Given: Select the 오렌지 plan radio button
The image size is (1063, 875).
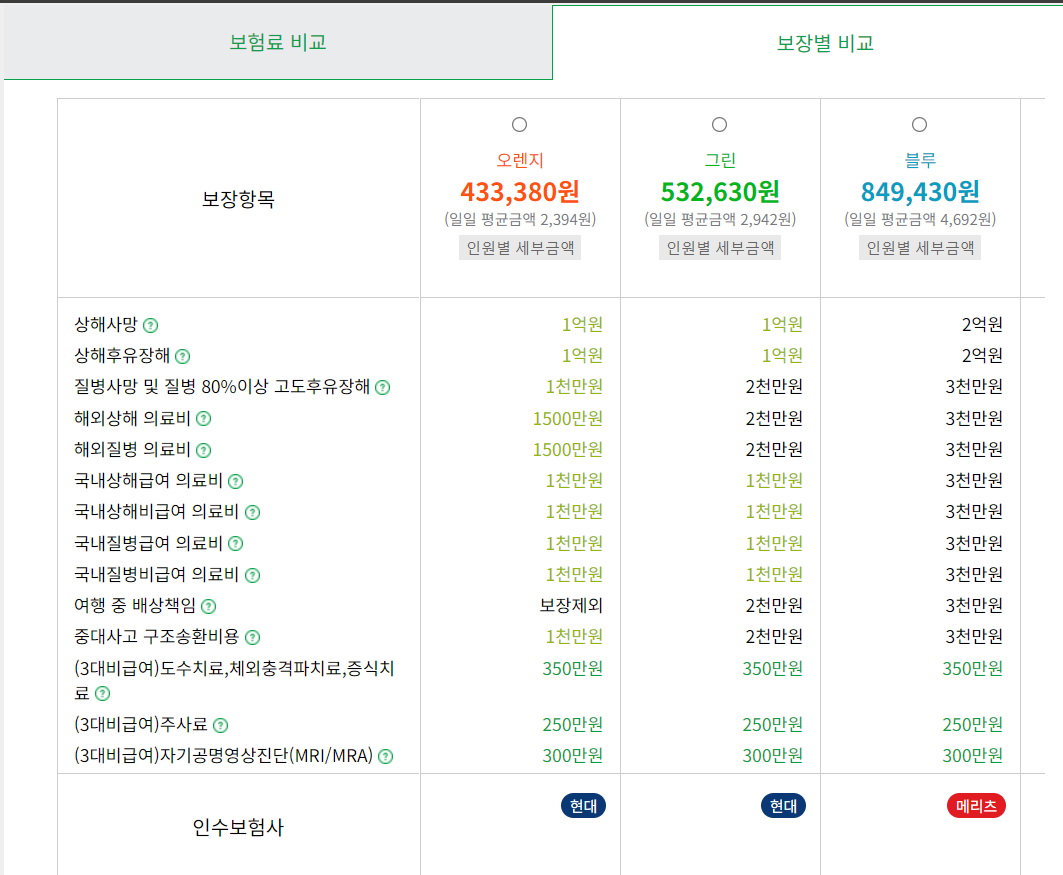Looking at the screenshot, I should tap(519, 124).
